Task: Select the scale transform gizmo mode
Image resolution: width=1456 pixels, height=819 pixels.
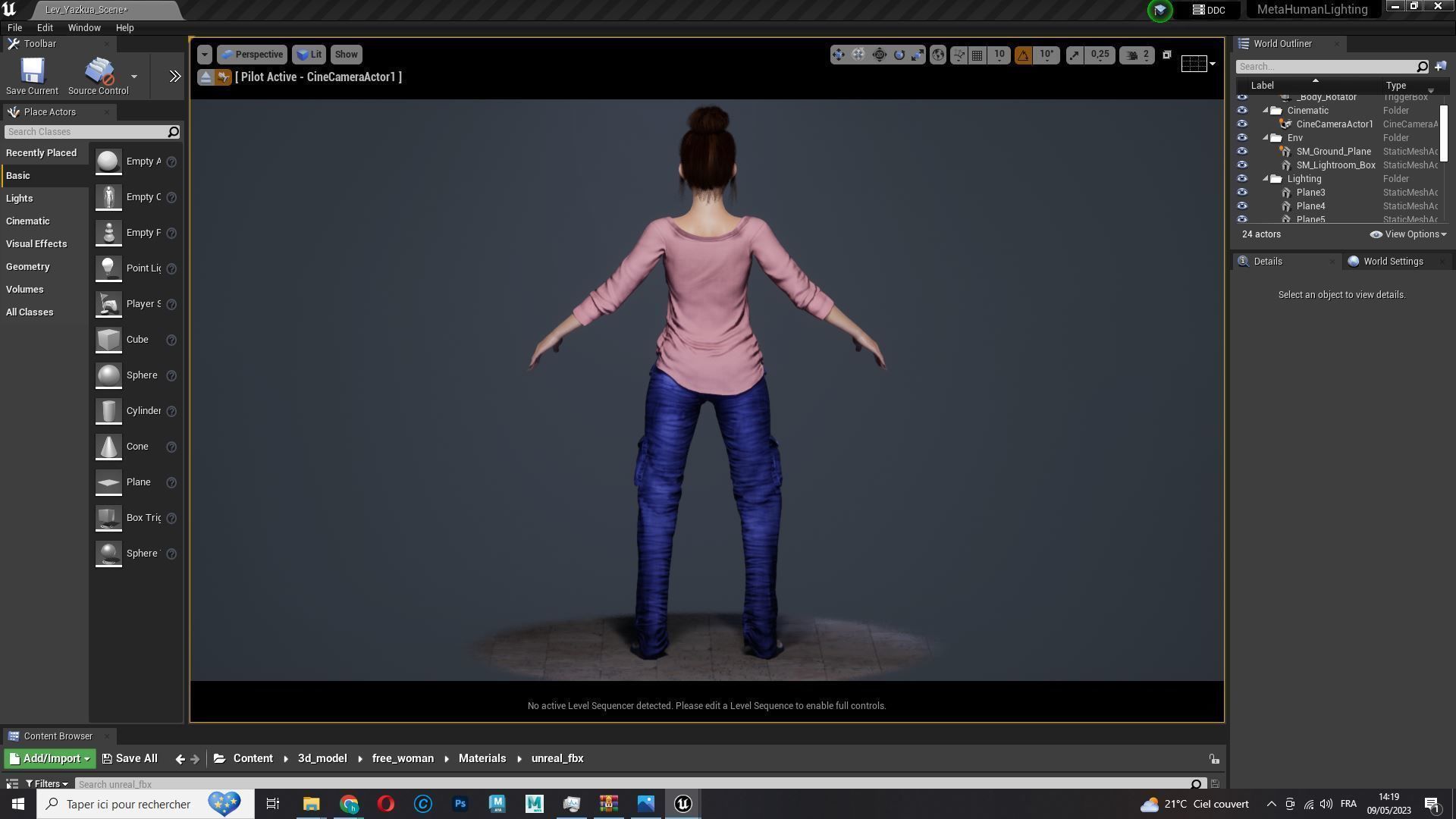Action: coord(918,55)
